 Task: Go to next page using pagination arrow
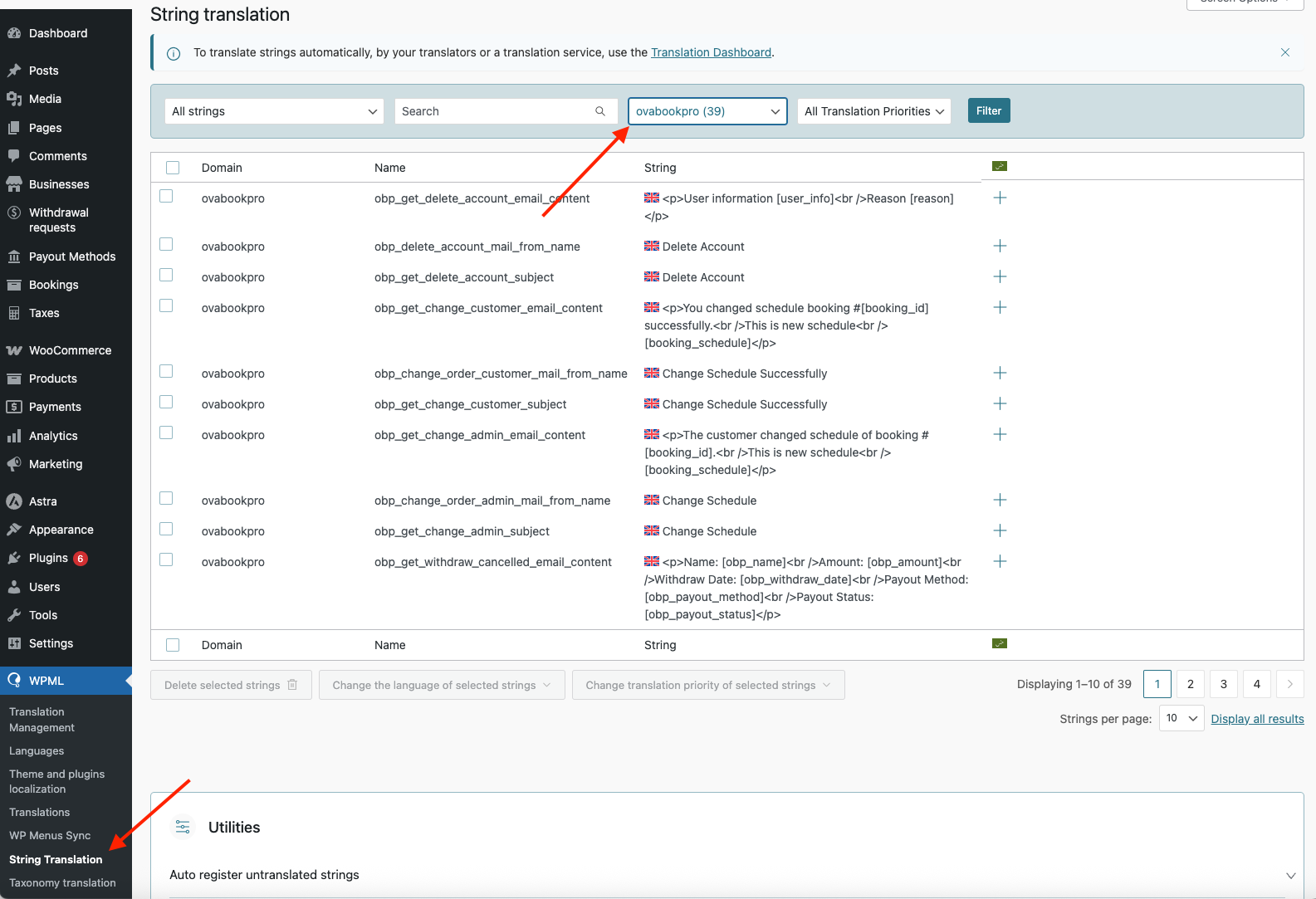click(1289, 684)
